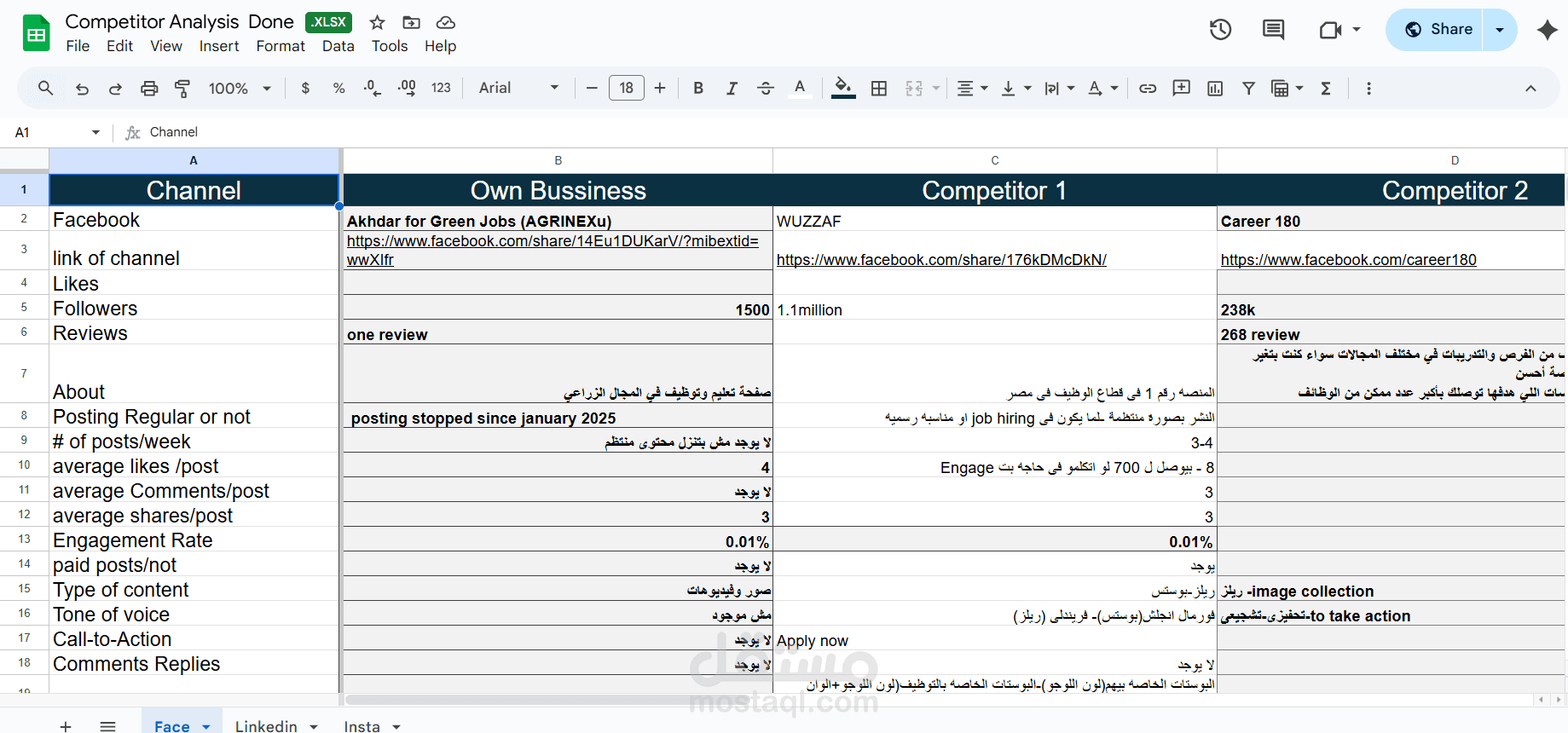Screen dimensions: 1568x733
Task: Open text wrapping dropdown
Action: 1059,88
